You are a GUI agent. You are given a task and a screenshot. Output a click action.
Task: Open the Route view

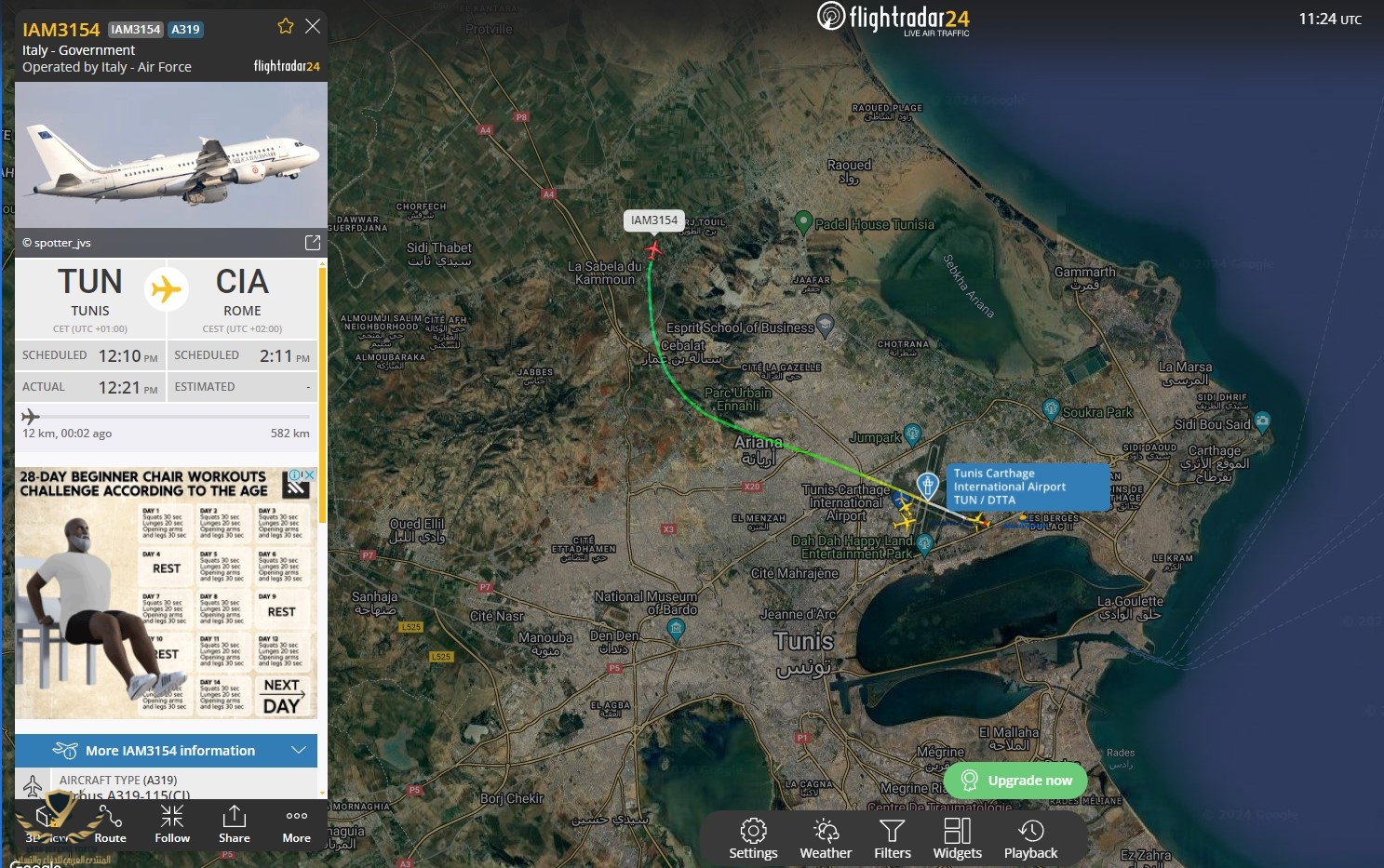[110, 824]
